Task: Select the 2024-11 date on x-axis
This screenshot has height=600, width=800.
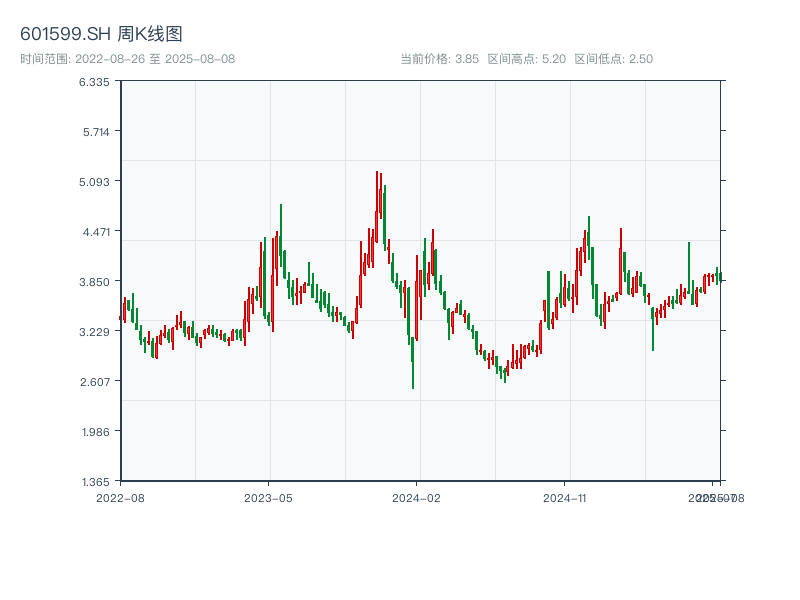Action: (x=565, y=497)
